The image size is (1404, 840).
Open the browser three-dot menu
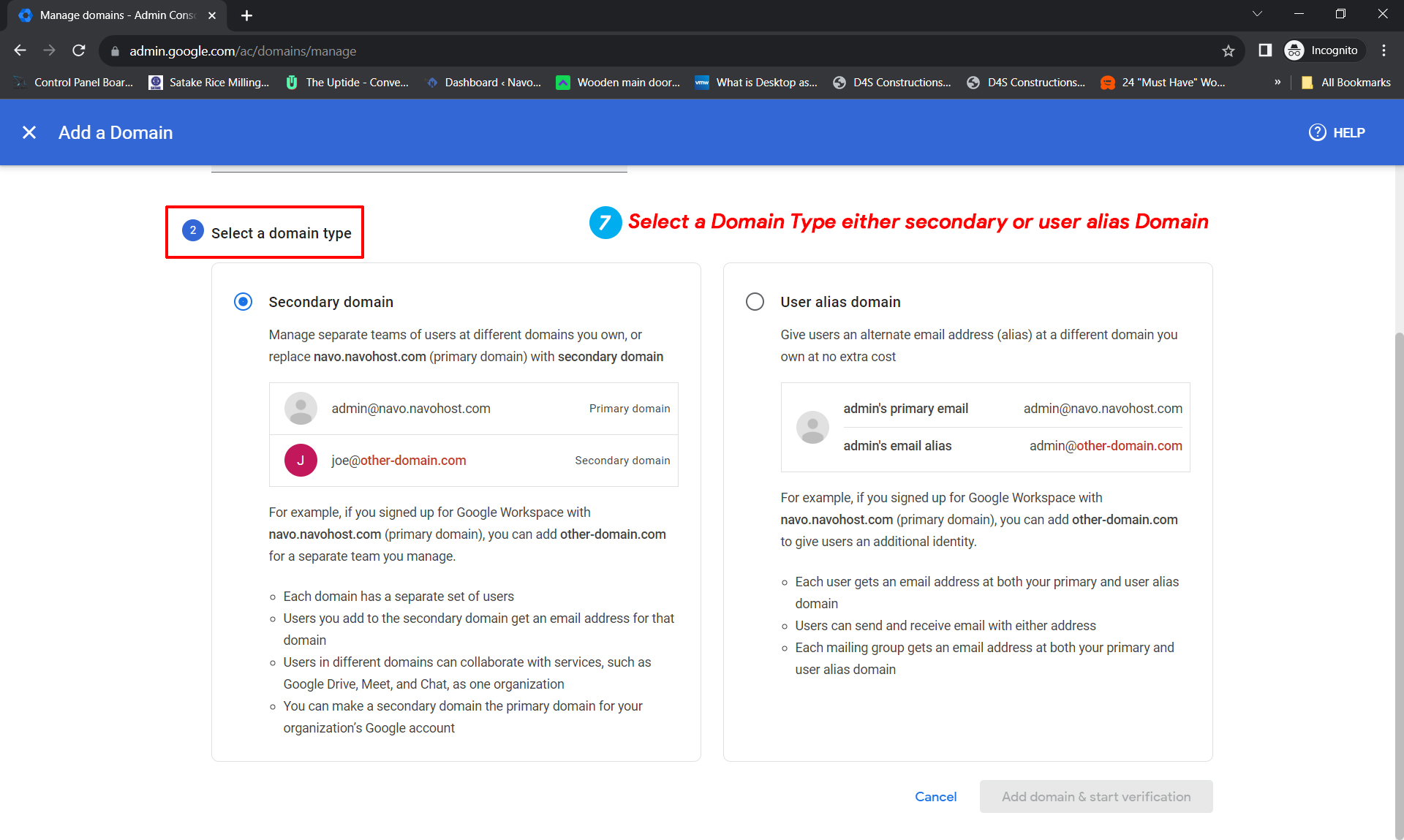tap(1384, 50)
